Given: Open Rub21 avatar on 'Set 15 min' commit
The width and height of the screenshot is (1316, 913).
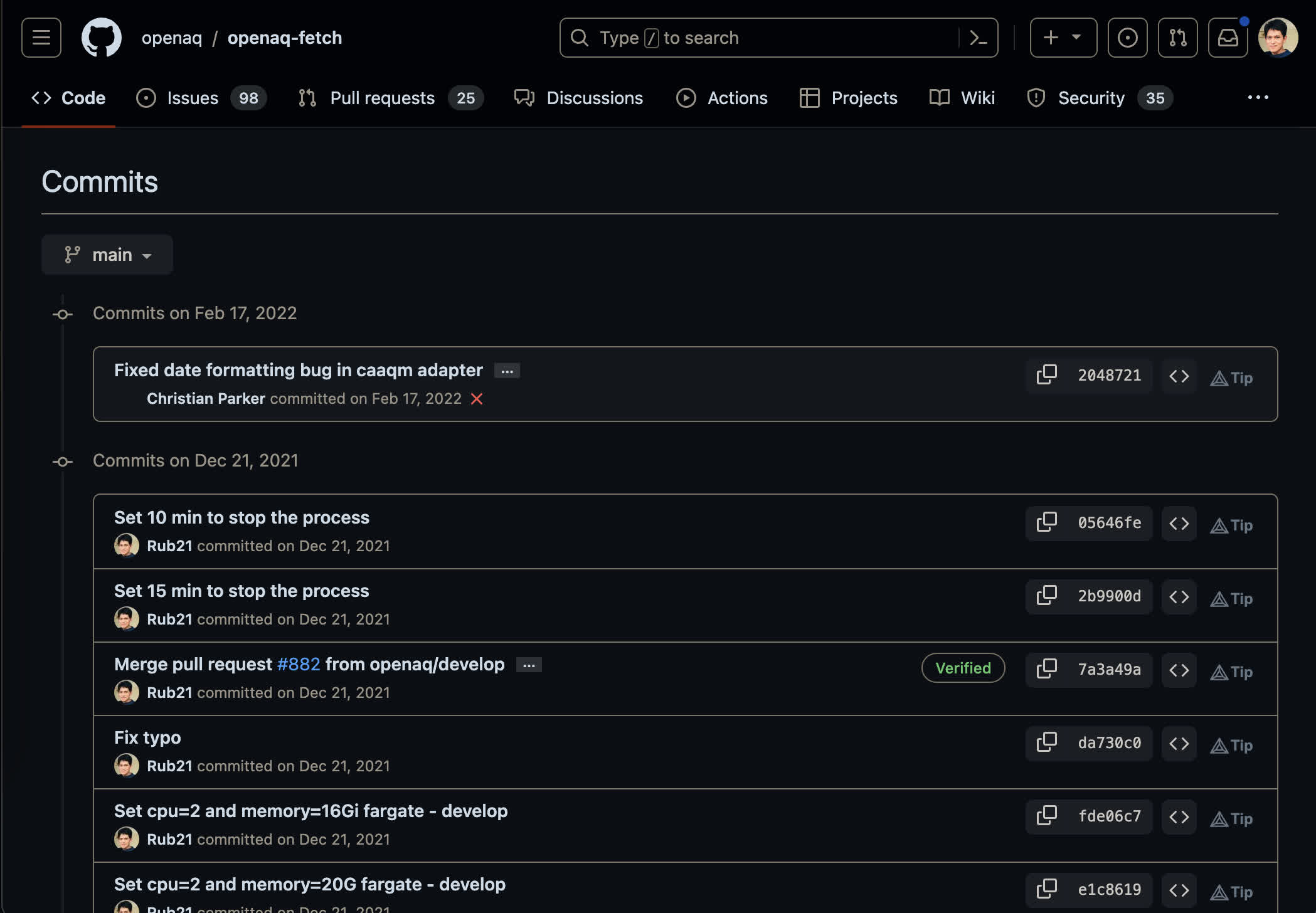Looking at the screenshot, I should pyautogui.click(x=127, y=619).
